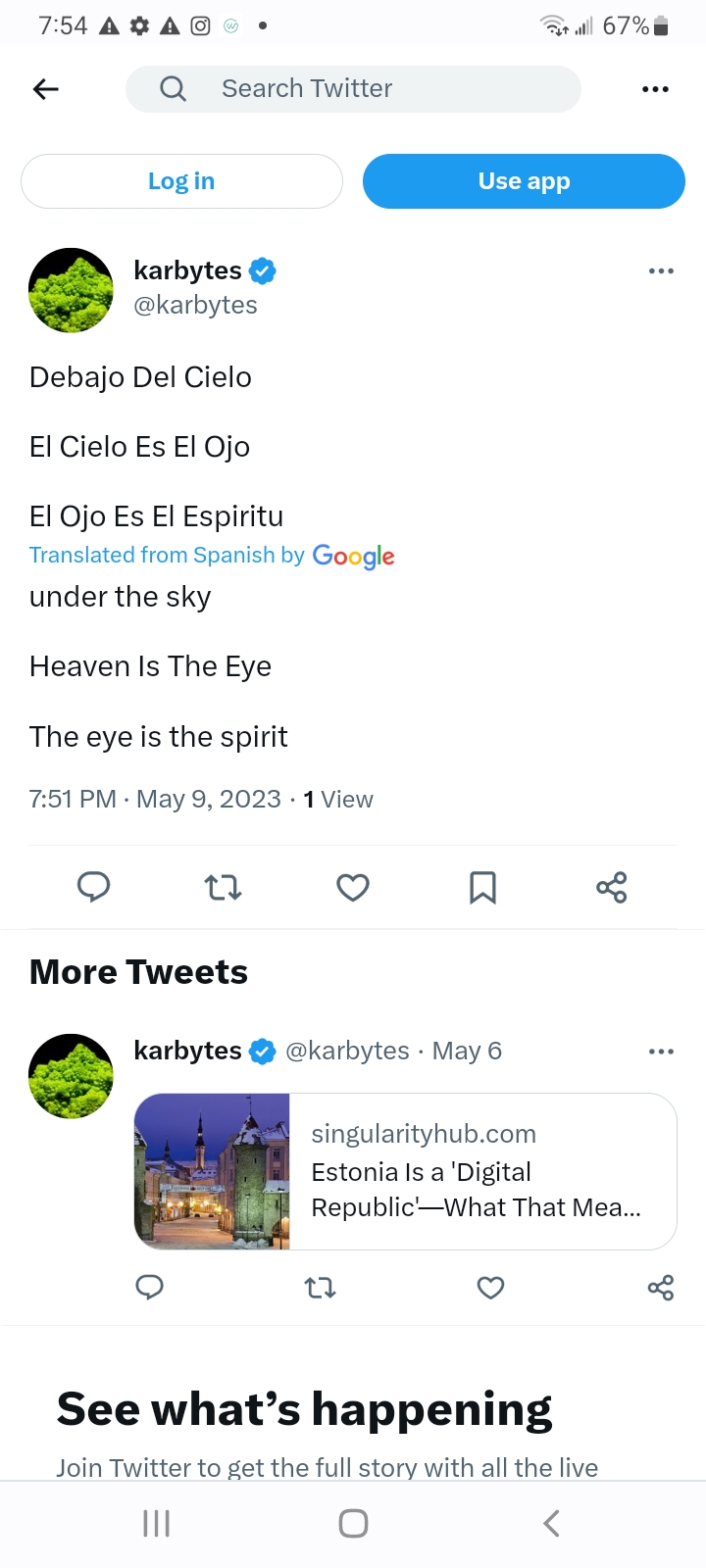Viewport: 706px width, 1568px height.
Task: Open options menu for May 6 tweet
Action: click(661, 1052)
